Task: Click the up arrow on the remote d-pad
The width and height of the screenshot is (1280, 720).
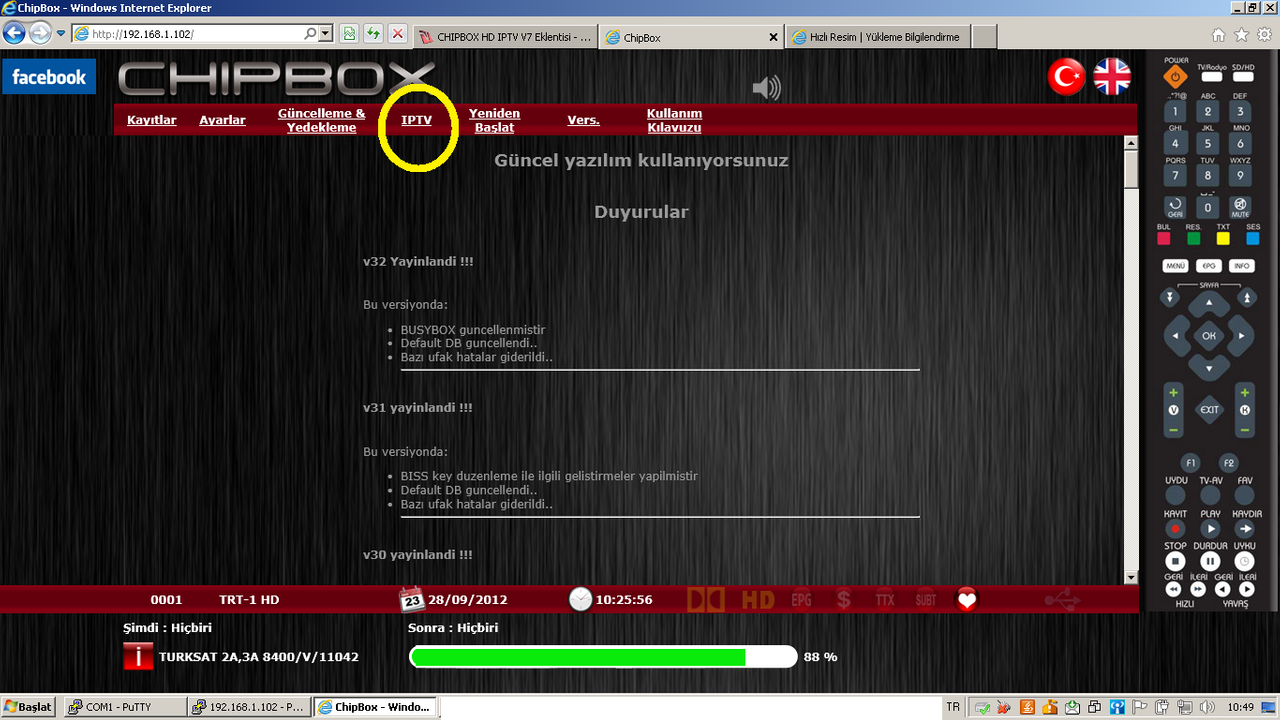Action: pyautogui.click(x=1209, y=303)
